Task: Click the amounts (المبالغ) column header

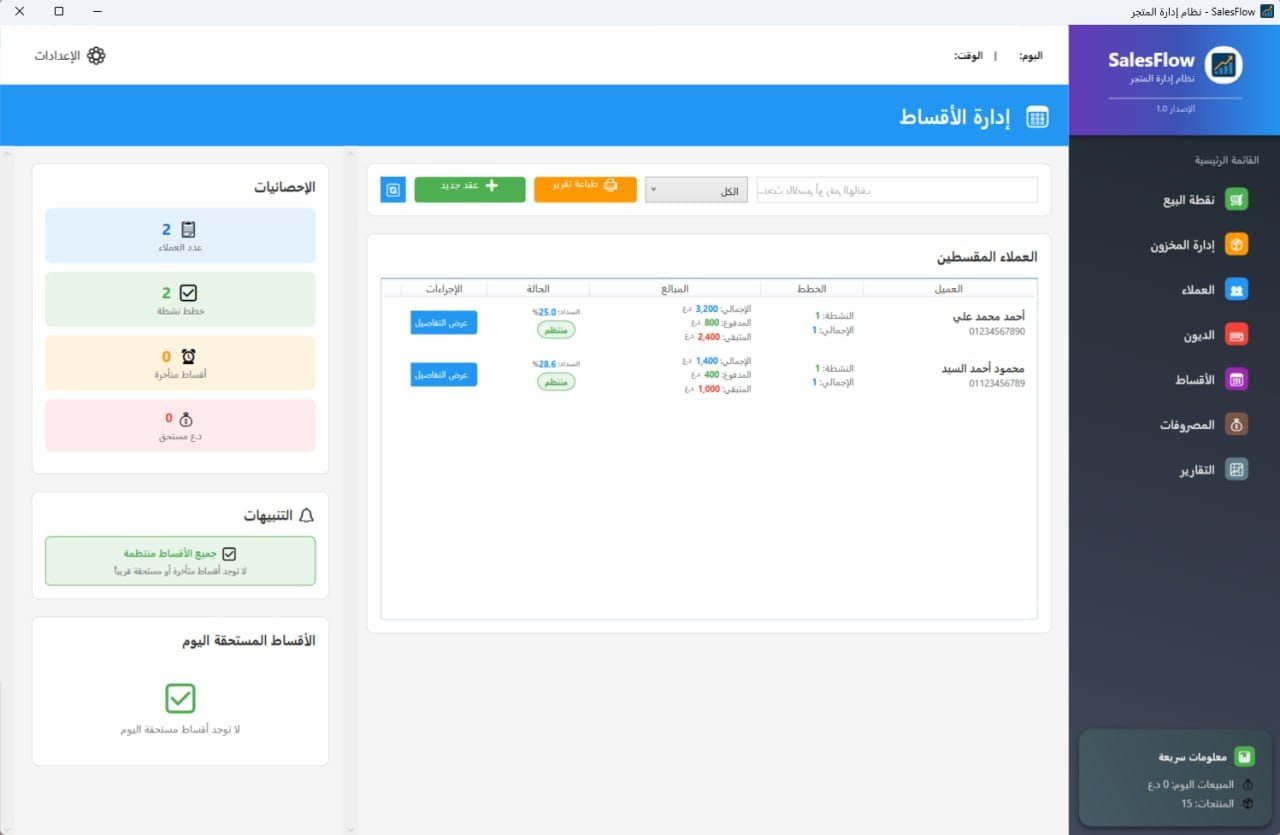Action: (674, 289)
